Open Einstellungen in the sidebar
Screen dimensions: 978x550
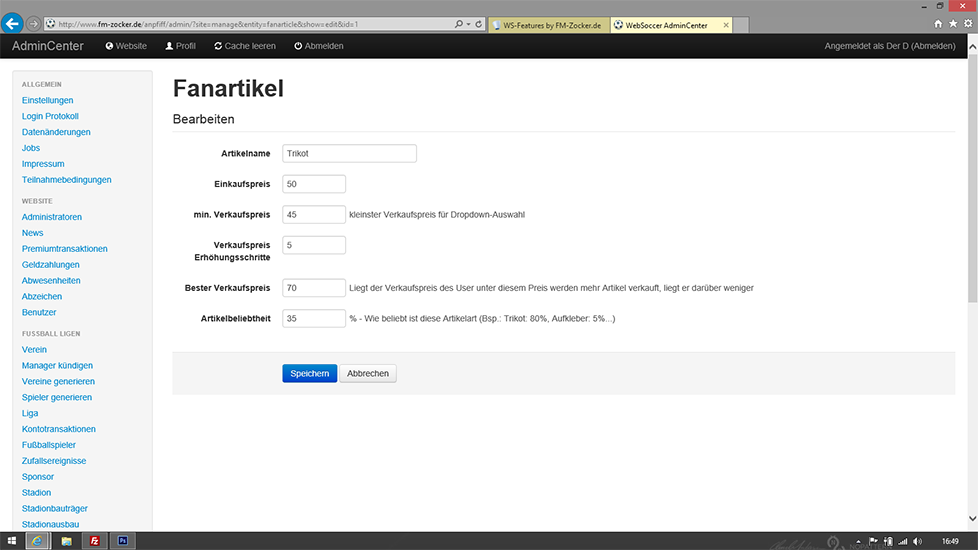pos(47,100)
